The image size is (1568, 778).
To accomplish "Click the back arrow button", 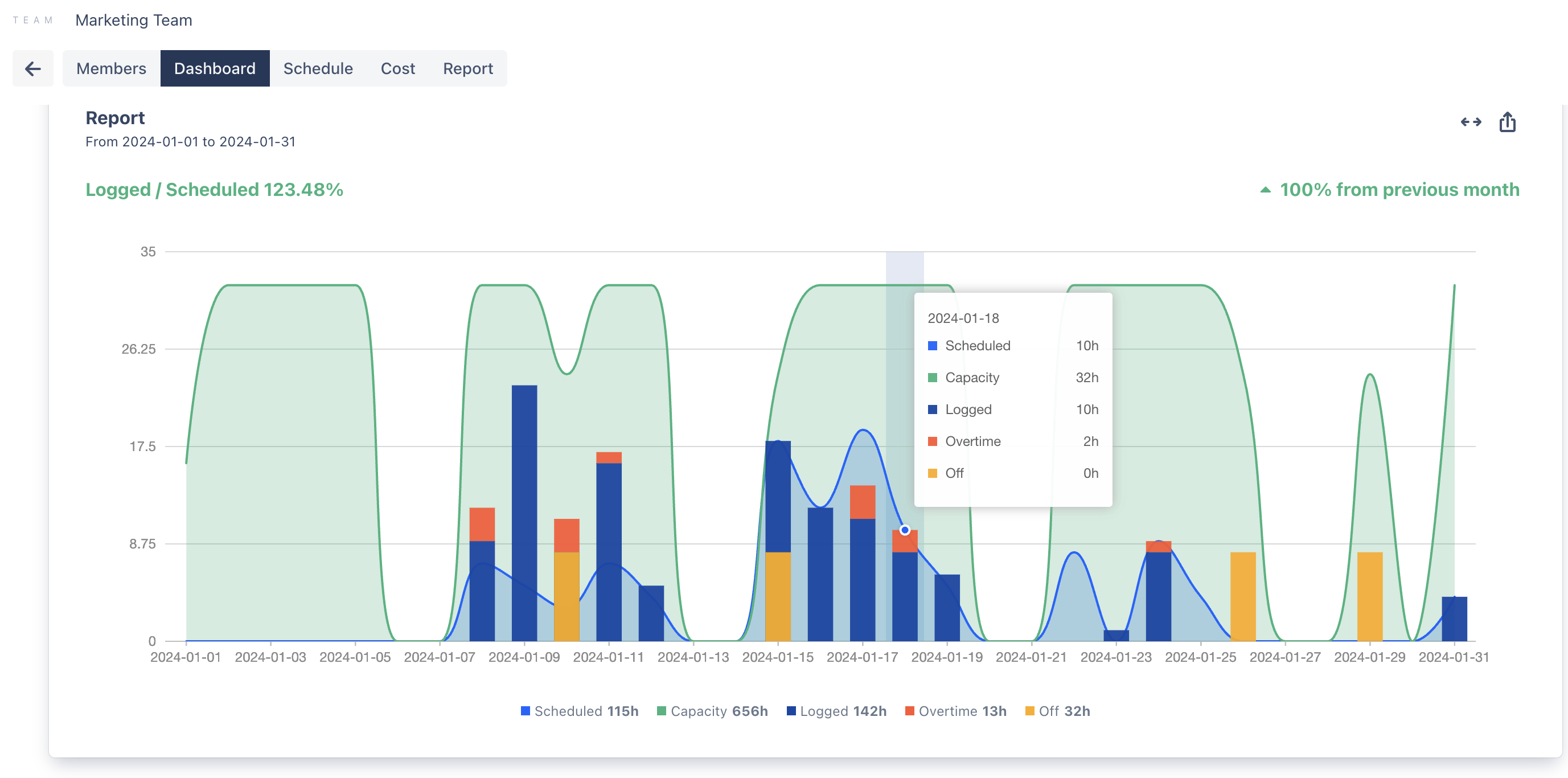I will coord(33,68).
